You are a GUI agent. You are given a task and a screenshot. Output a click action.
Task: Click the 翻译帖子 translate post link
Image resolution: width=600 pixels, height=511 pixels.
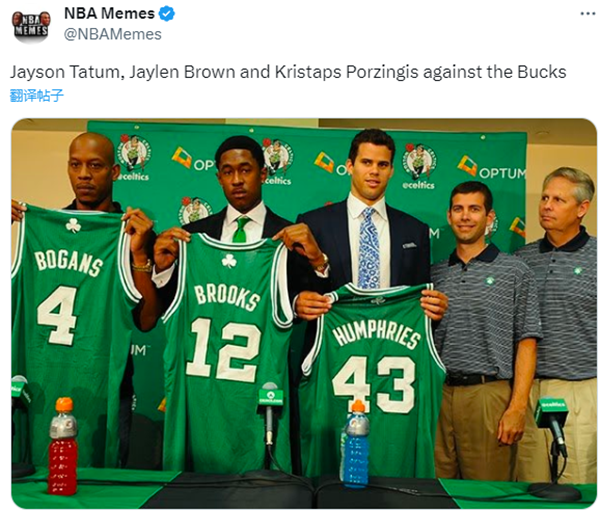pos(36,95)
